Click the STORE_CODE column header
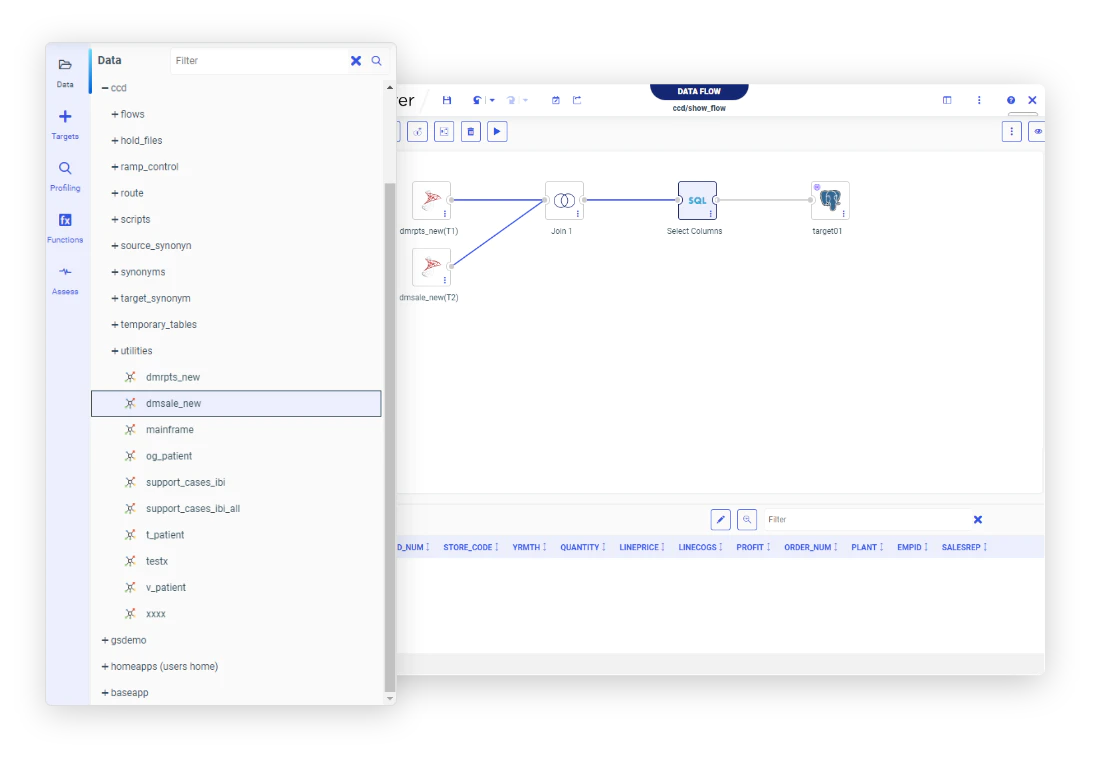The image size is (1096, 759). pos(468,547)
